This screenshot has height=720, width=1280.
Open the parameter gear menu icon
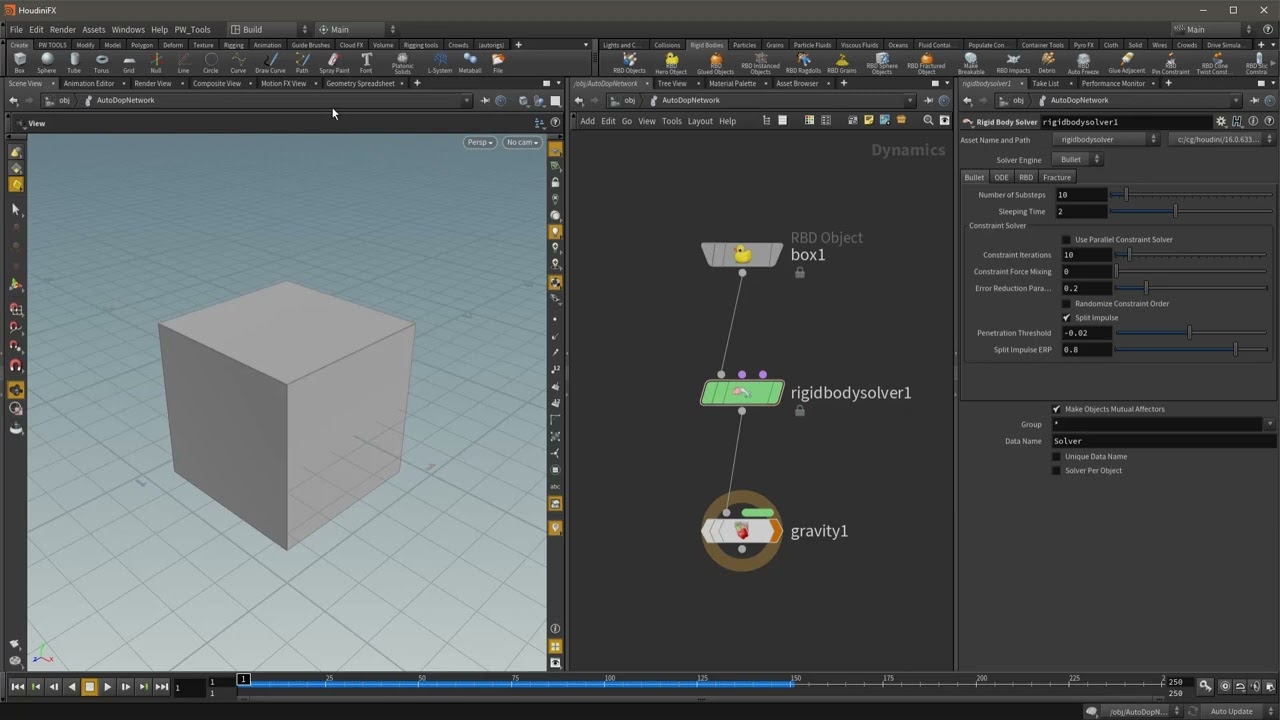(x=1221, y=122)
